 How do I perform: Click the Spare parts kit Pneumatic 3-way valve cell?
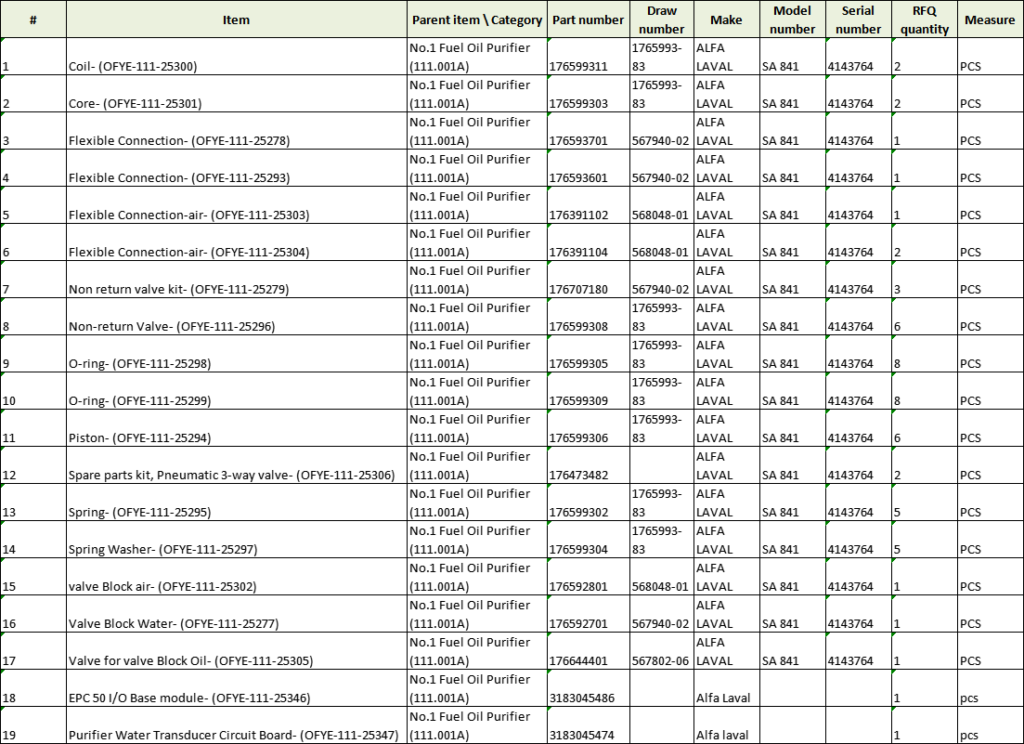(x=236, y=475)
